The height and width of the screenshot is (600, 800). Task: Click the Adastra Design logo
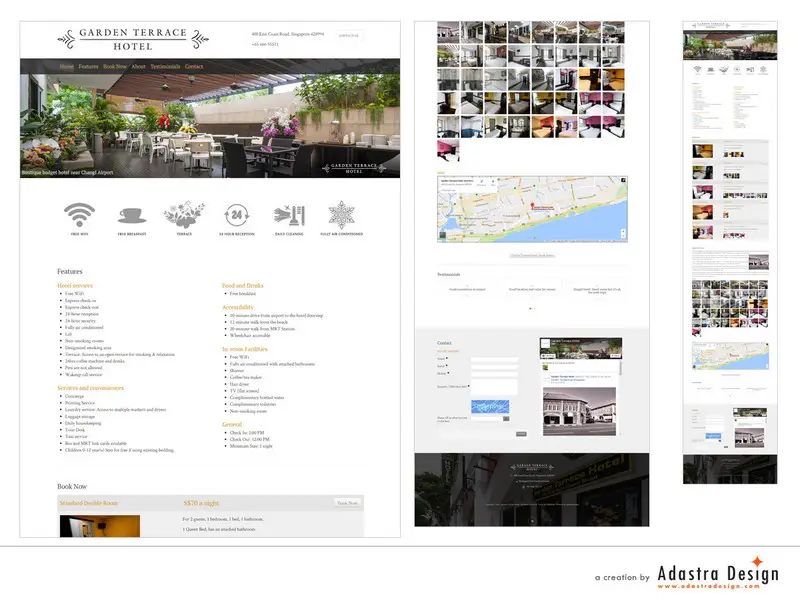[x=717, y=574]
